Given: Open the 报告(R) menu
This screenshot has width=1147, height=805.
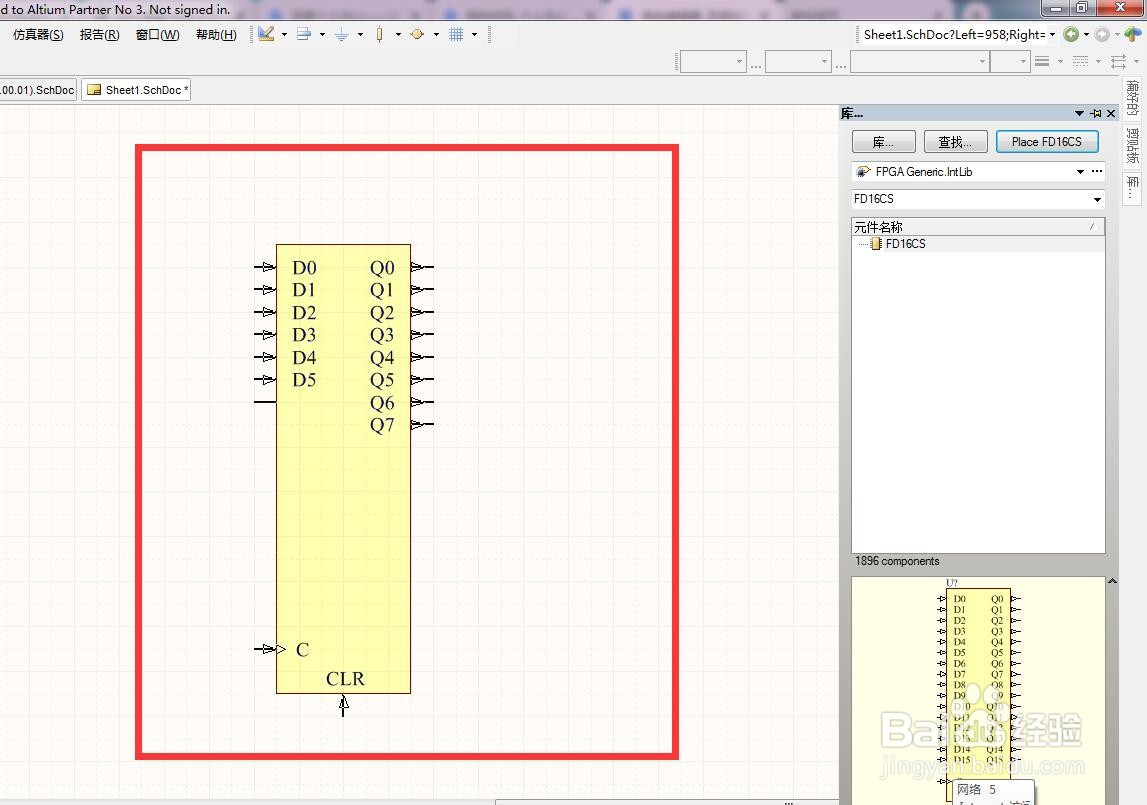Looking at the screenshot, I should [99, 34].
